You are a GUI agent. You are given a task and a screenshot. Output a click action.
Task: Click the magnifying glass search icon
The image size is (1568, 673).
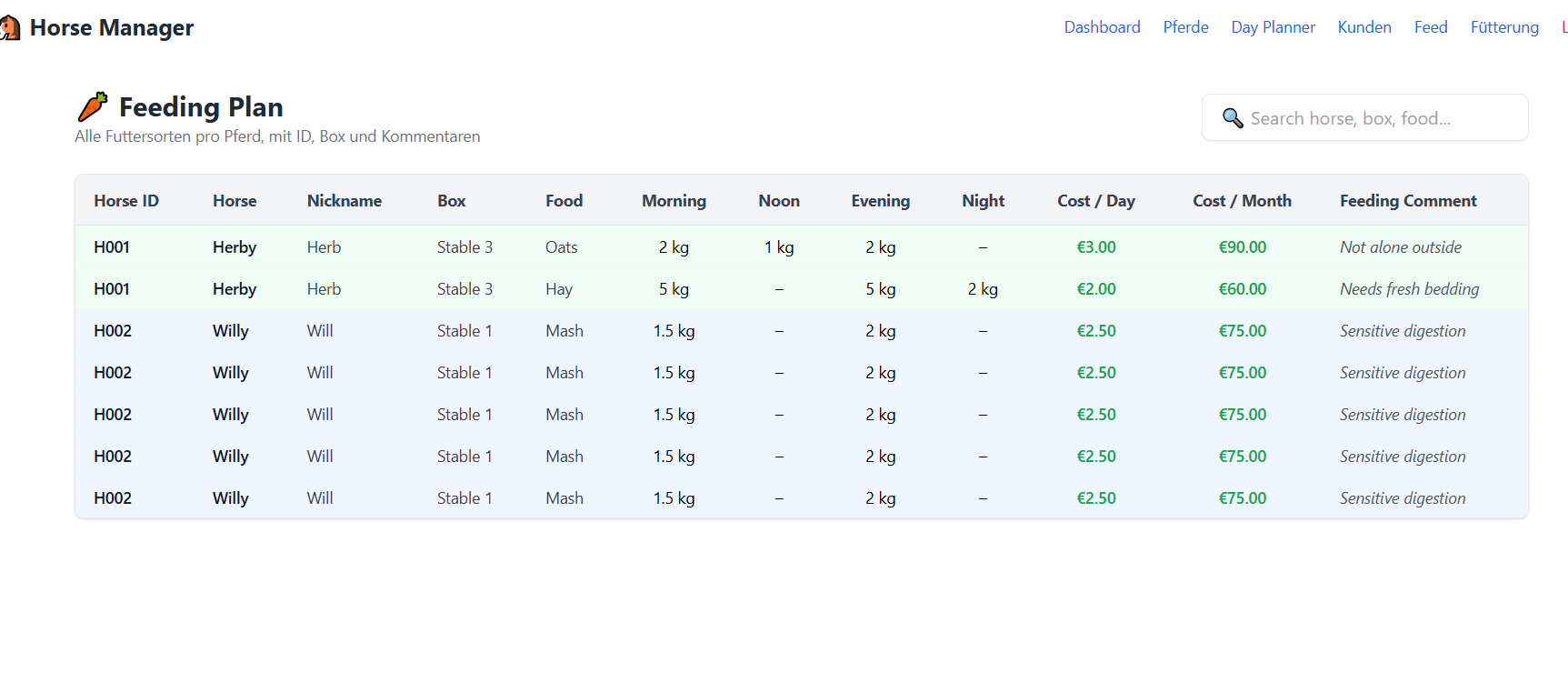click(1233, 118)
